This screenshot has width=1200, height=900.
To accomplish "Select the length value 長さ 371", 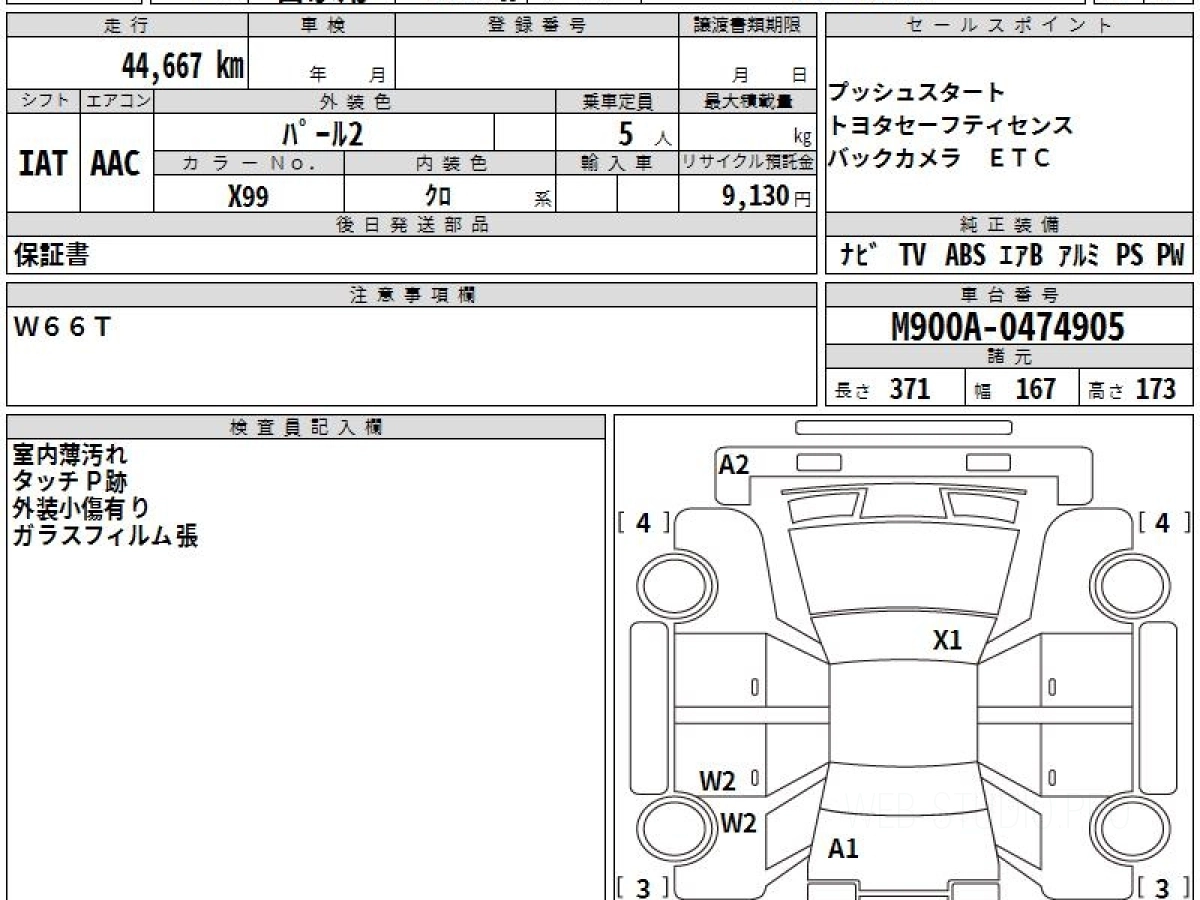I will [883, 389].
